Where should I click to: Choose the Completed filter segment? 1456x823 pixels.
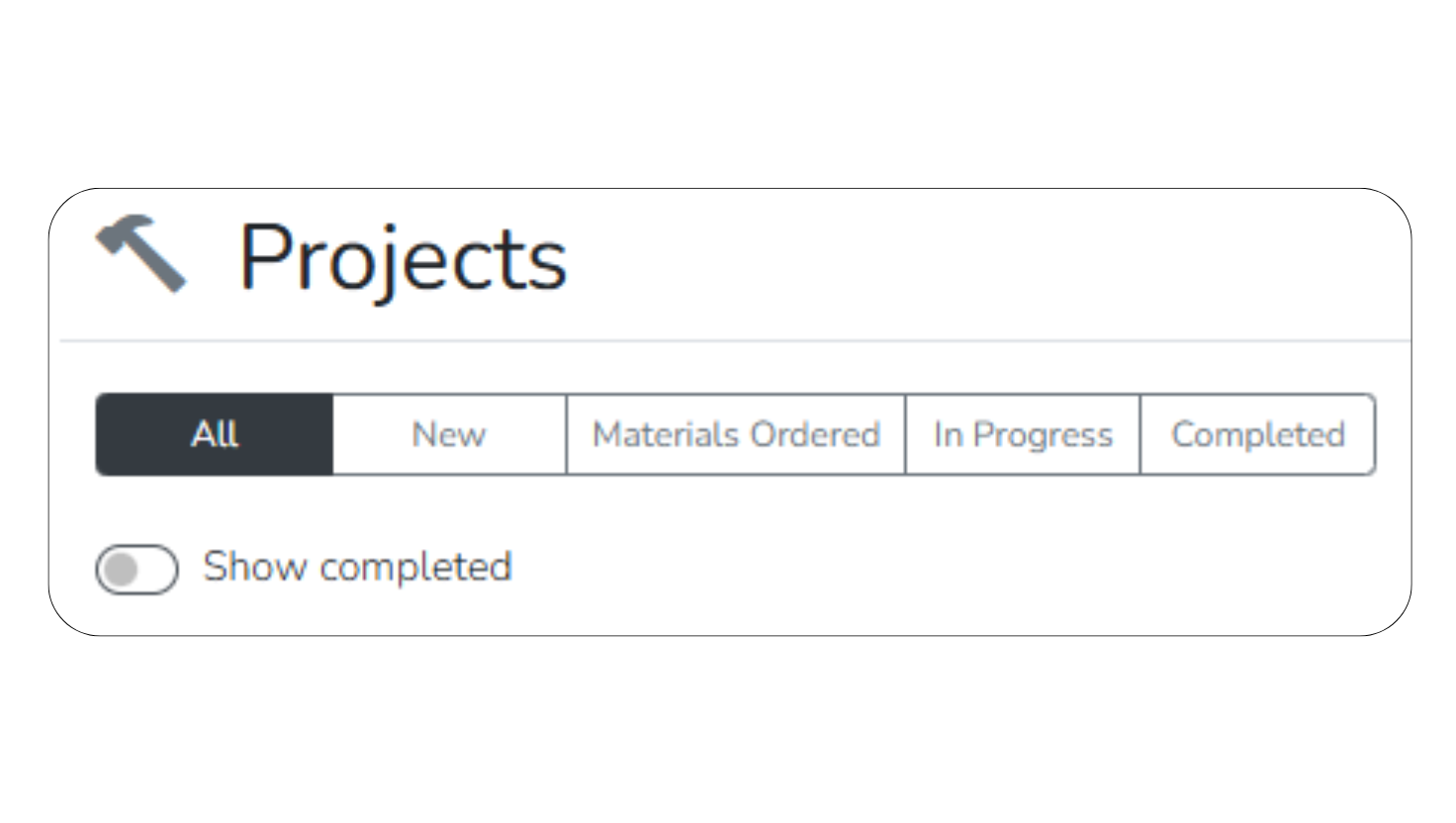(1258, 434)
